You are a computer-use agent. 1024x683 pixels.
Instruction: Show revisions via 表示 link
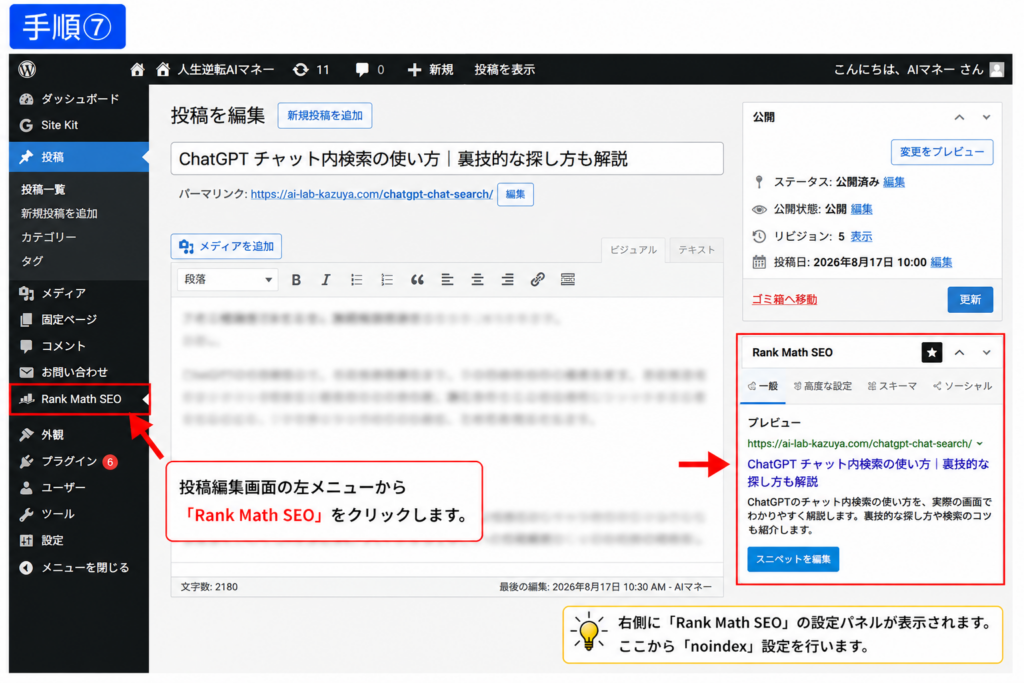[x=861, y=236]
